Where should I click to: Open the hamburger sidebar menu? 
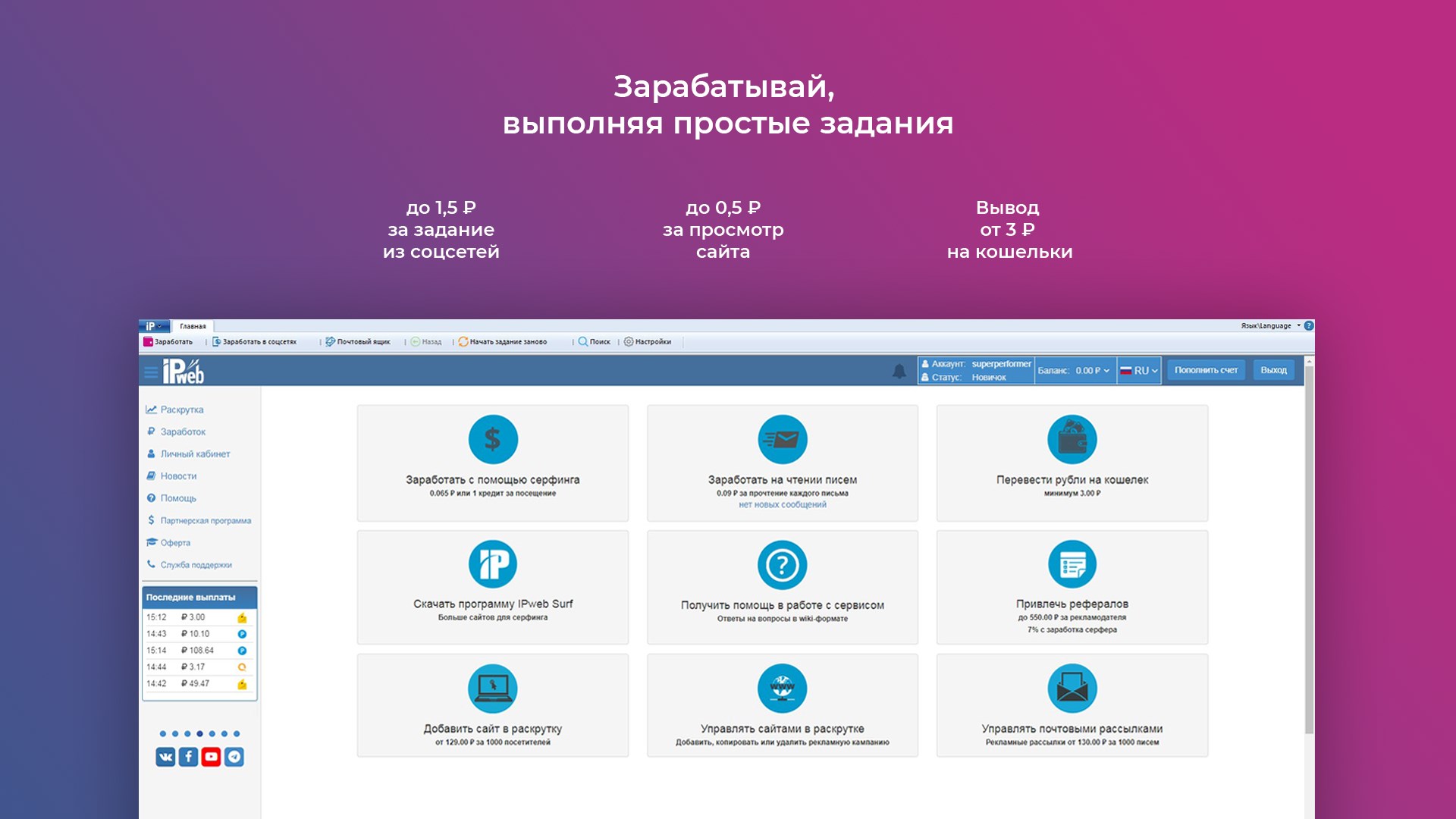click(151, 372)
